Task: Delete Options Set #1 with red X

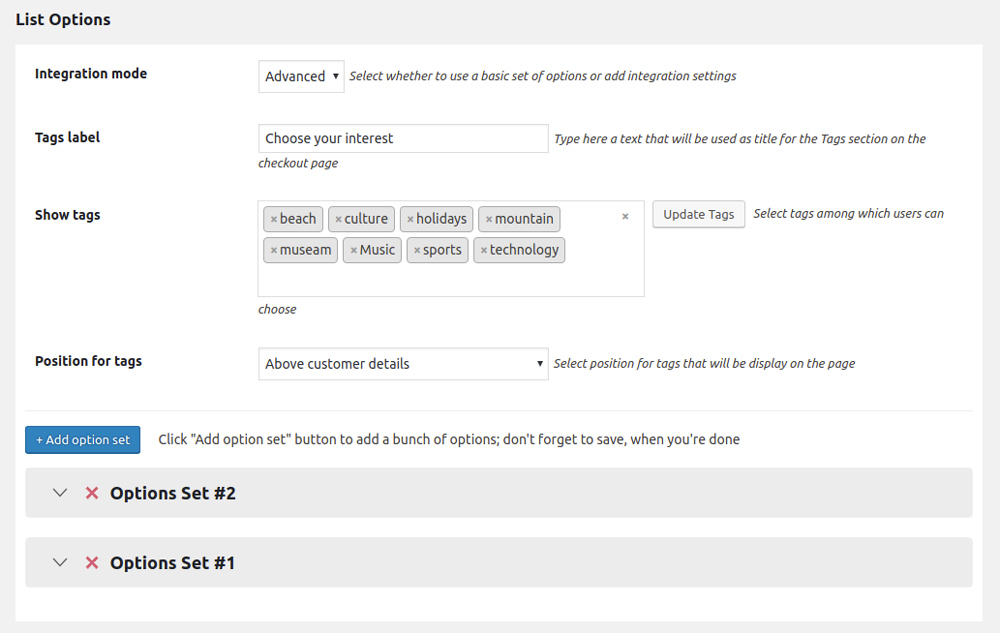Action: [x=92, y=563]
